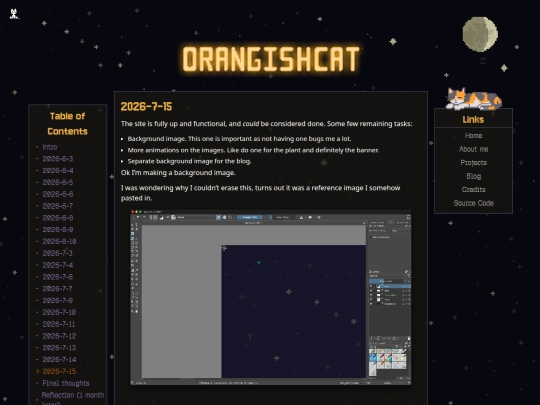Open the Intro section link

point(50,147)
